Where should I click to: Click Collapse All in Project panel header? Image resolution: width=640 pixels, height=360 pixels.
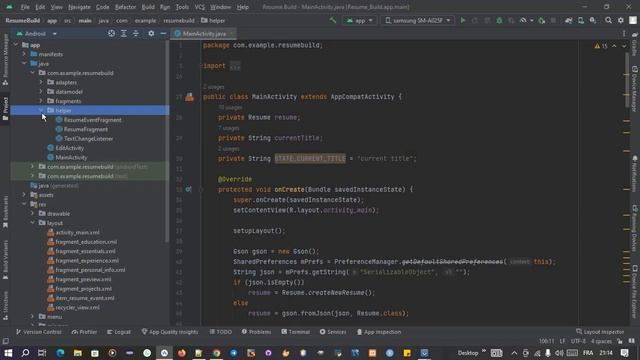pos(136,33)
